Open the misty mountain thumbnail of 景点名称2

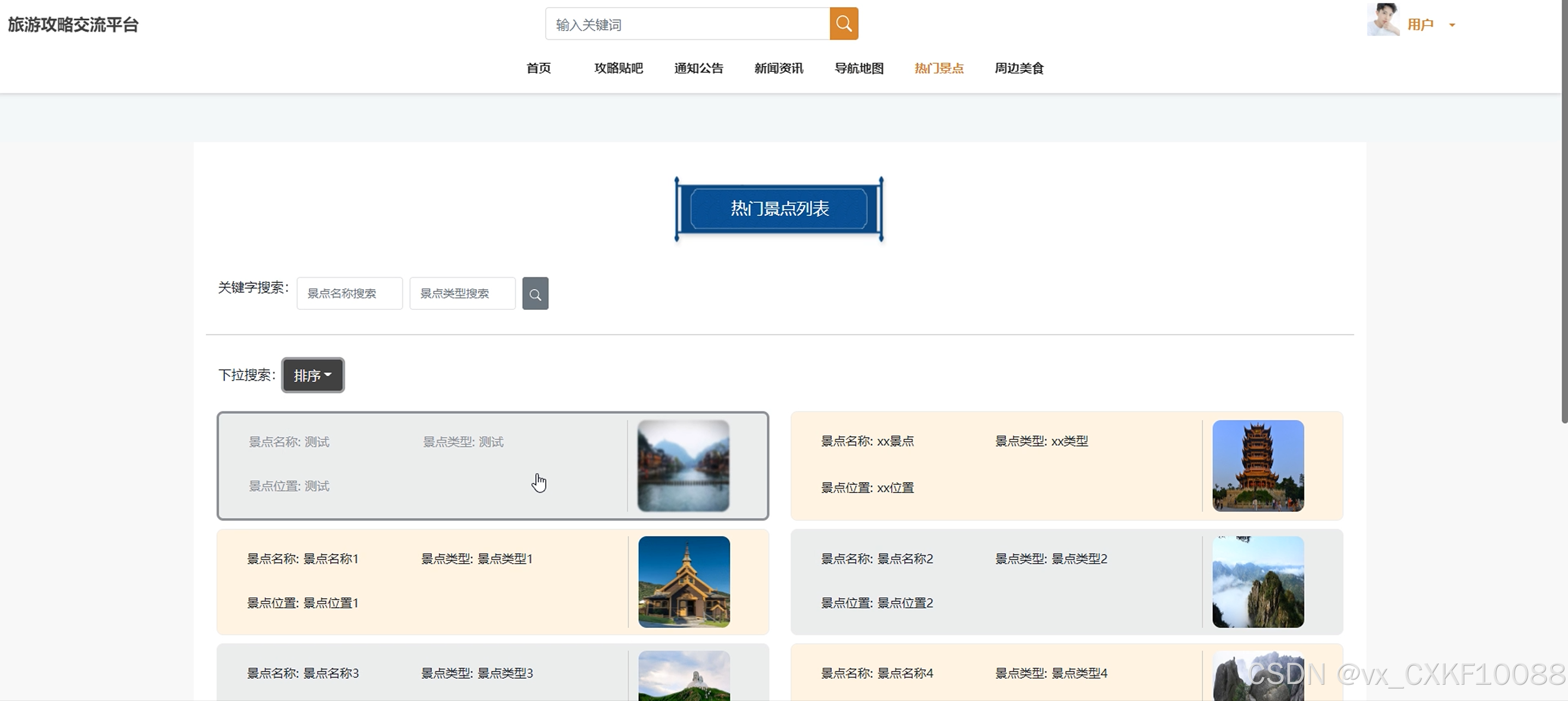click(x=1258, y=582)
